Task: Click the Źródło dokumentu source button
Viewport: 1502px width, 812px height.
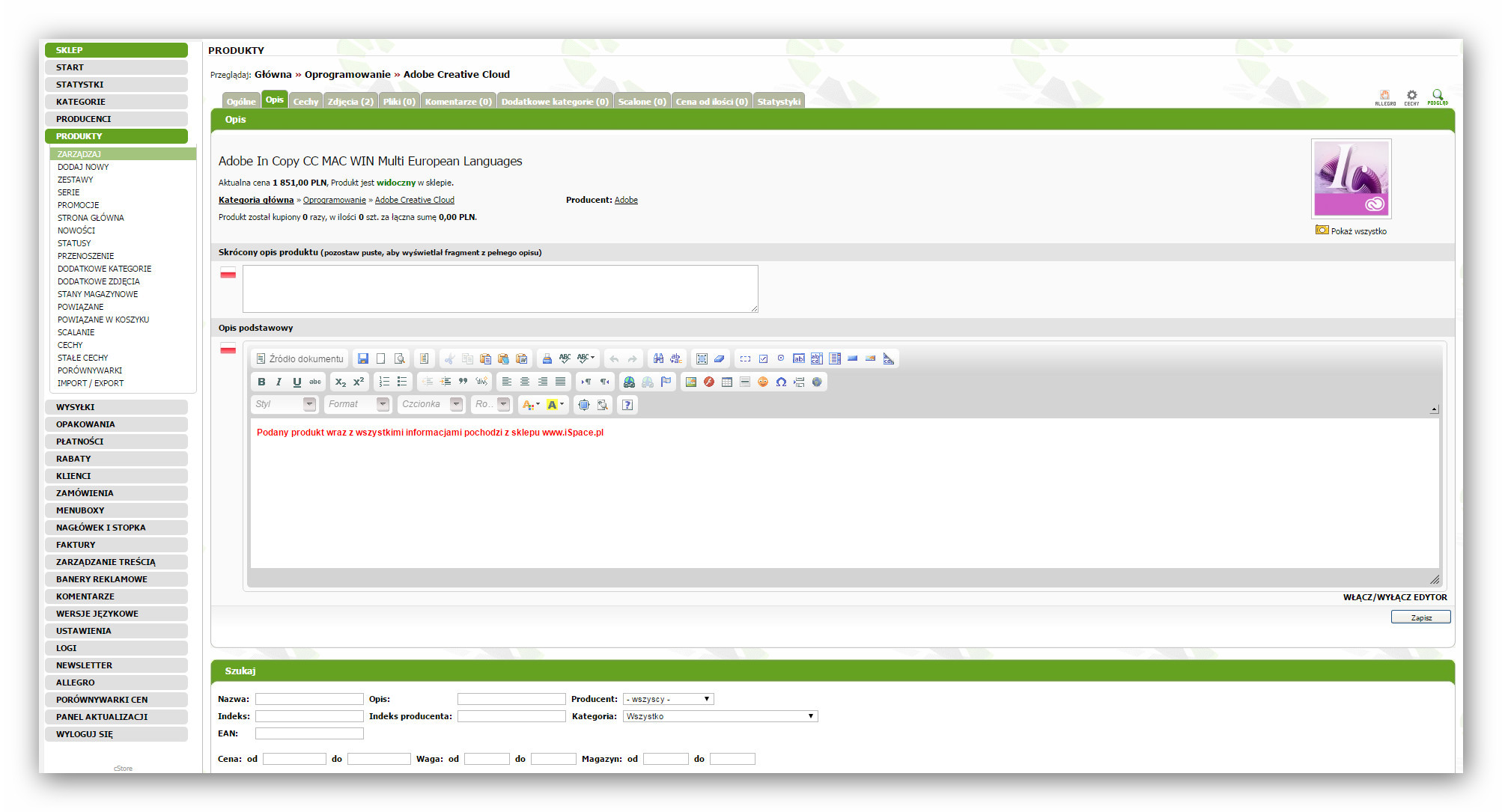Action: [x=300, y=358]
